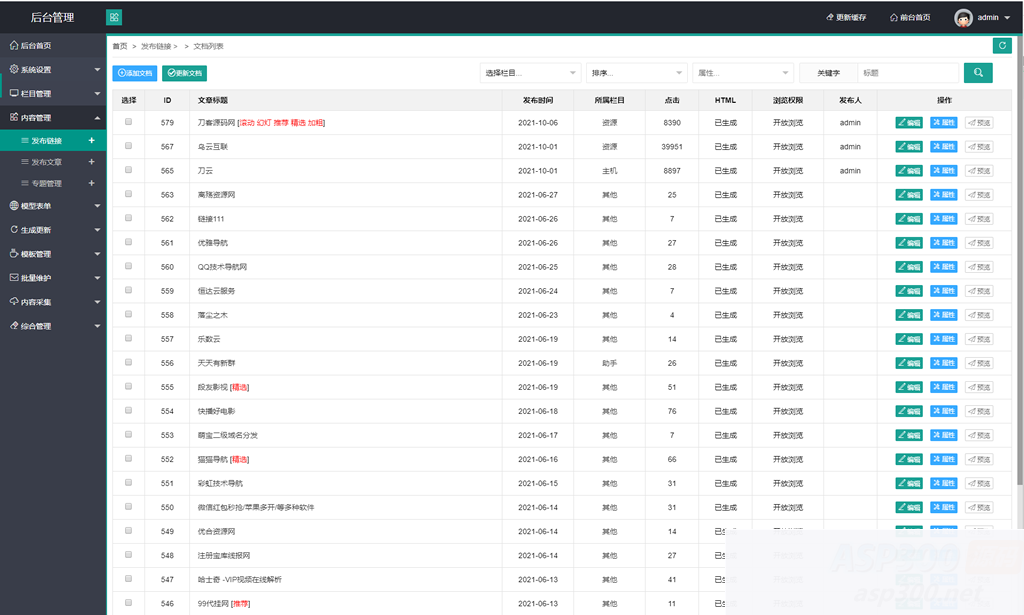Tick the checkbox for row ID 560
This screenshot has width=1024, height=615.
click(x=128, y=266)
